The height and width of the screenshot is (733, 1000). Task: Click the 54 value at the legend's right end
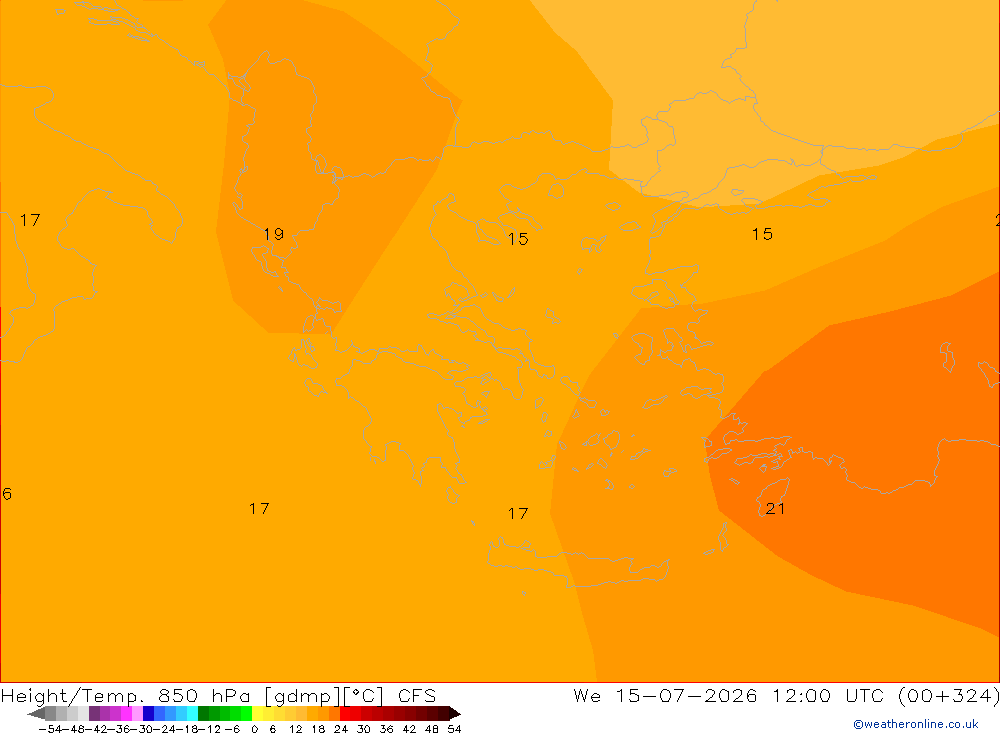[454, 729]
